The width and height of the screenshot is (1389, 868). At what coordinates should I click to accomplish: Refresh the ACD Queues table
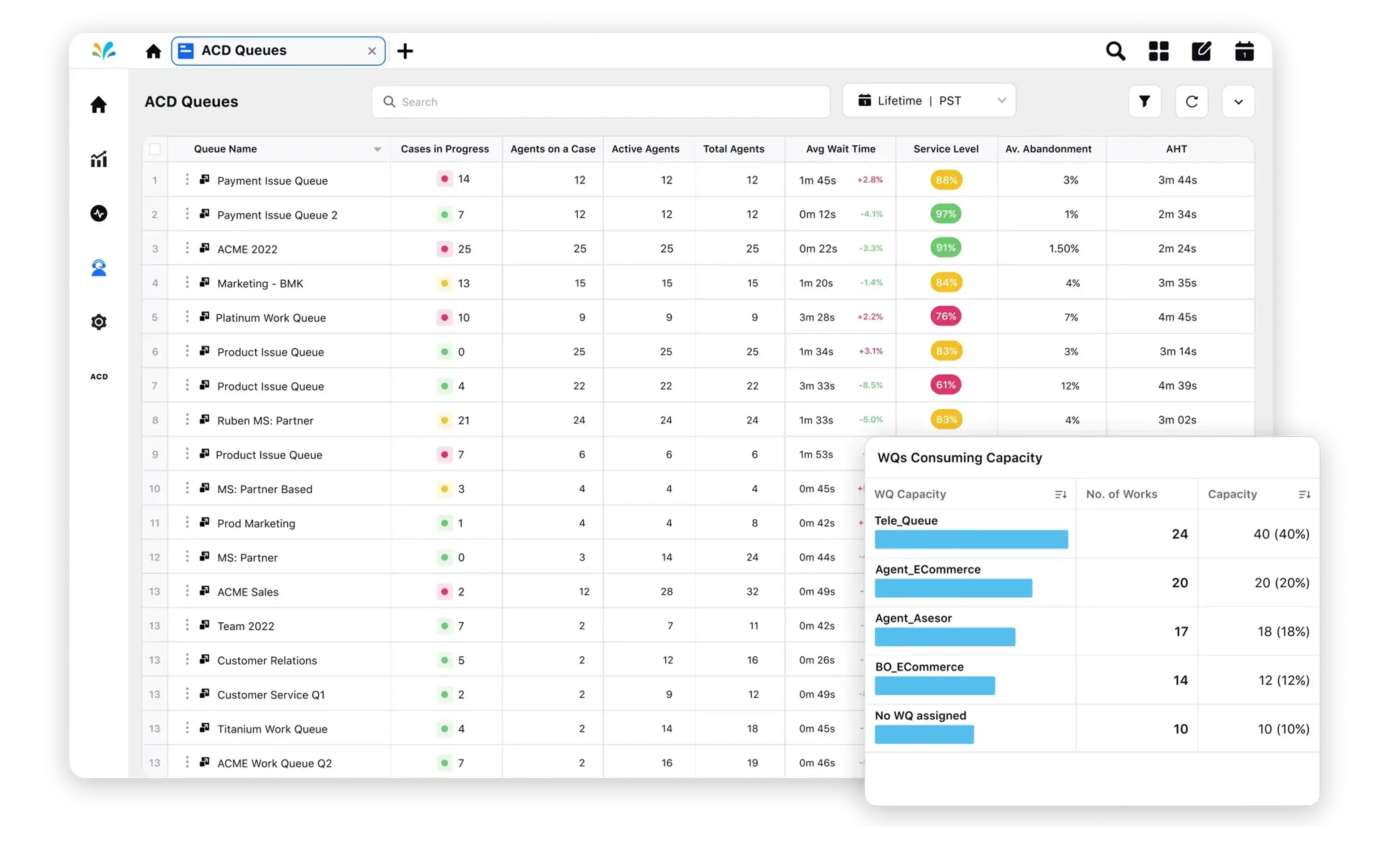pos(1192,101)
